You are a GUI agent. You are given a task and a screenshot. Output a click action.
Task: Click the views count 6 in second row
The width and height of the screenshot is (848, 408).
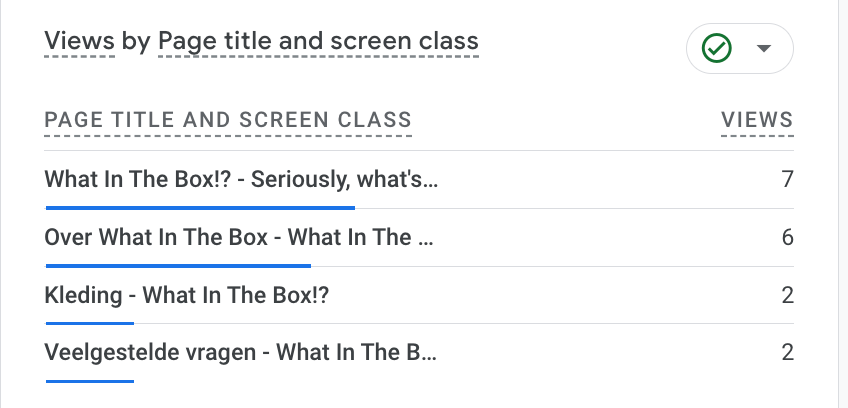pyautogui.click(x=787, y=238)
